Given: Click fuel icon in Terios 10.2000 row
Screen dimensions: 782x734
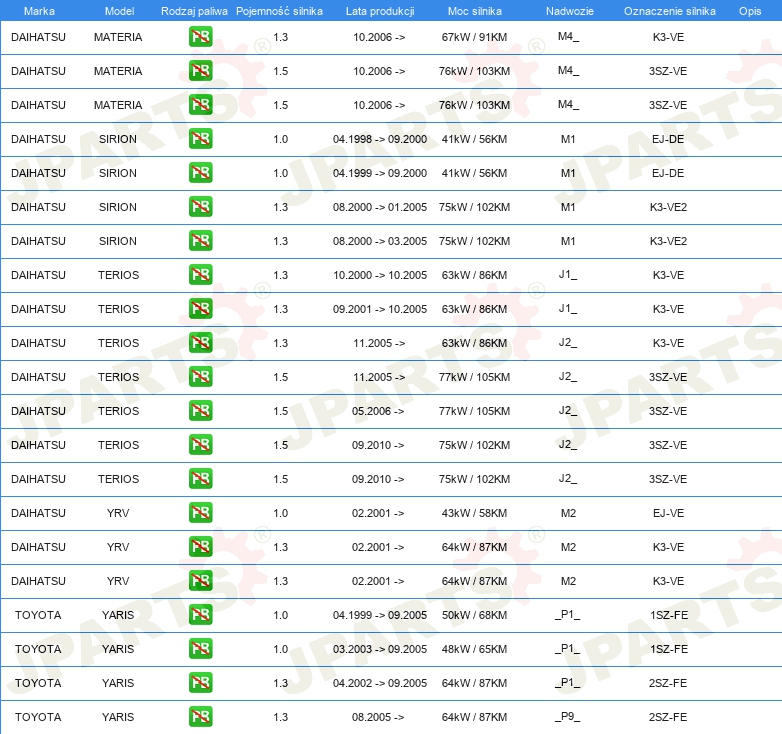Looking at the screenshot, I should coord(200,275).
